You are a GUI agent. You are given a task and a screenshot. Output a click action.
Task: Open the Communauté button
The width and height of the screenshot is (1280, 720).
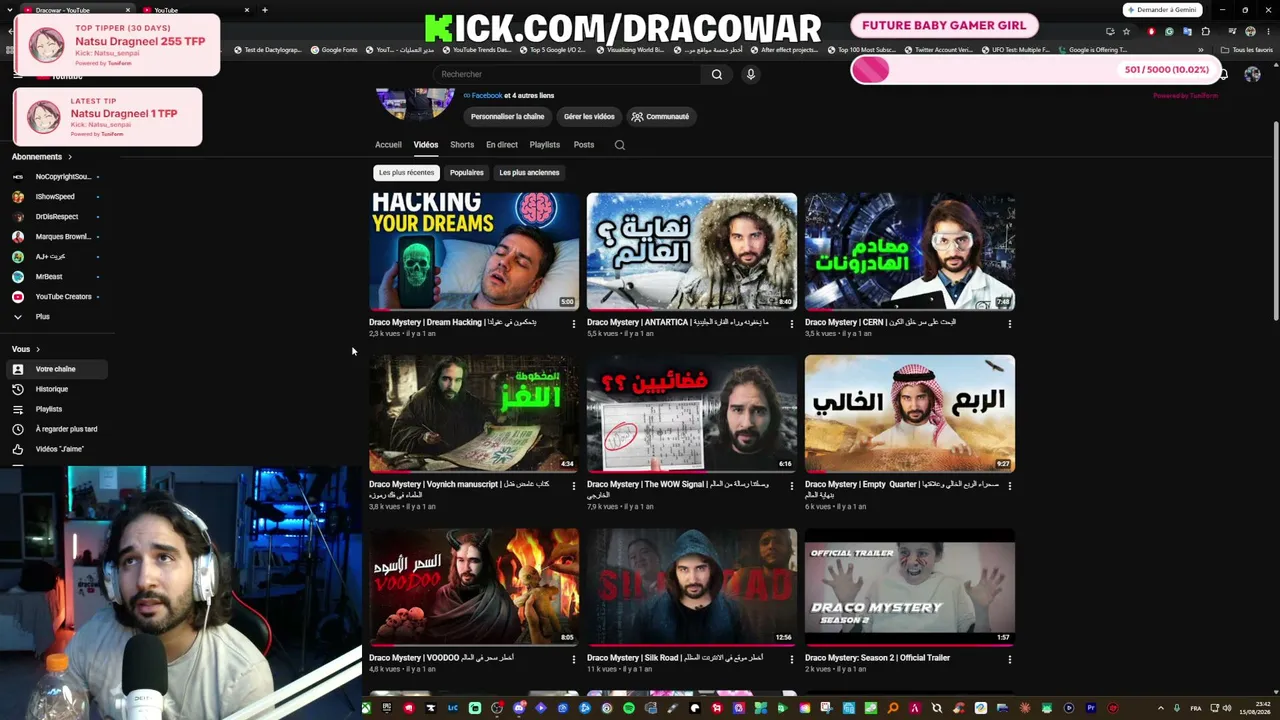pos(660,117)
